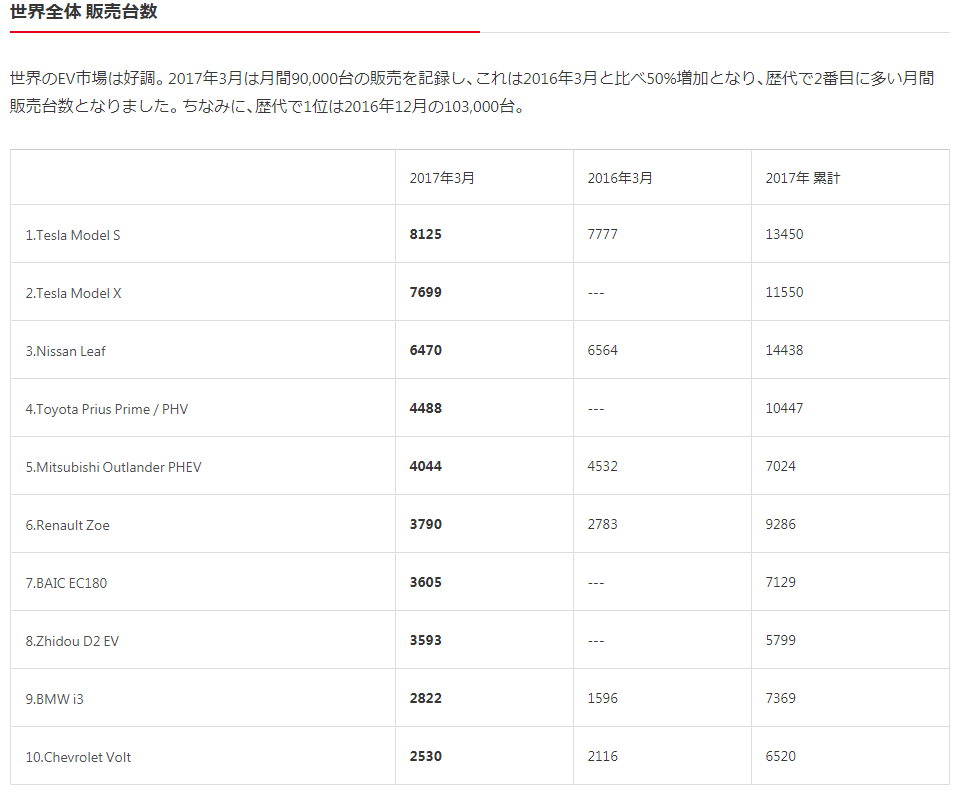Click the 2.Tesla Model X row label
The height and width of the screenshot is (793, 976).
point(73,293)
